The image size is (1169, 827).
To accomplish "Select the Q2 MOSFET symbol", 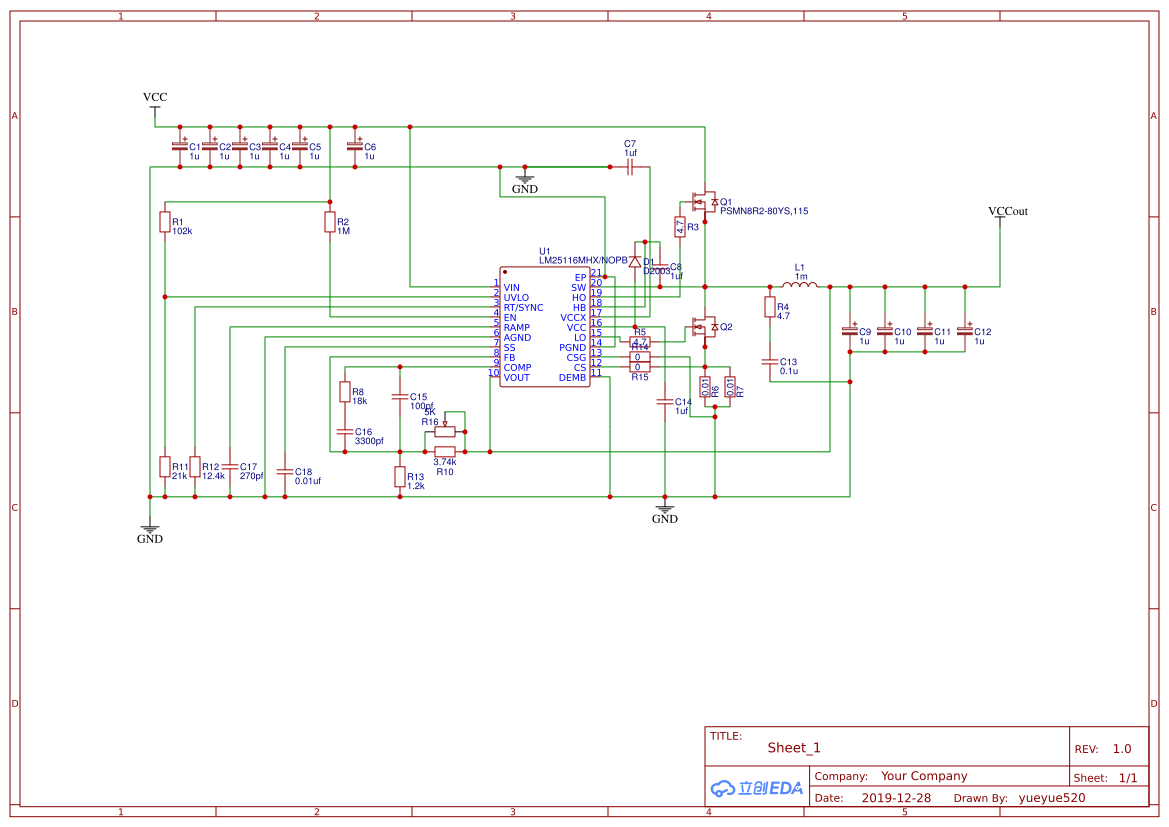I will (705, 327).
